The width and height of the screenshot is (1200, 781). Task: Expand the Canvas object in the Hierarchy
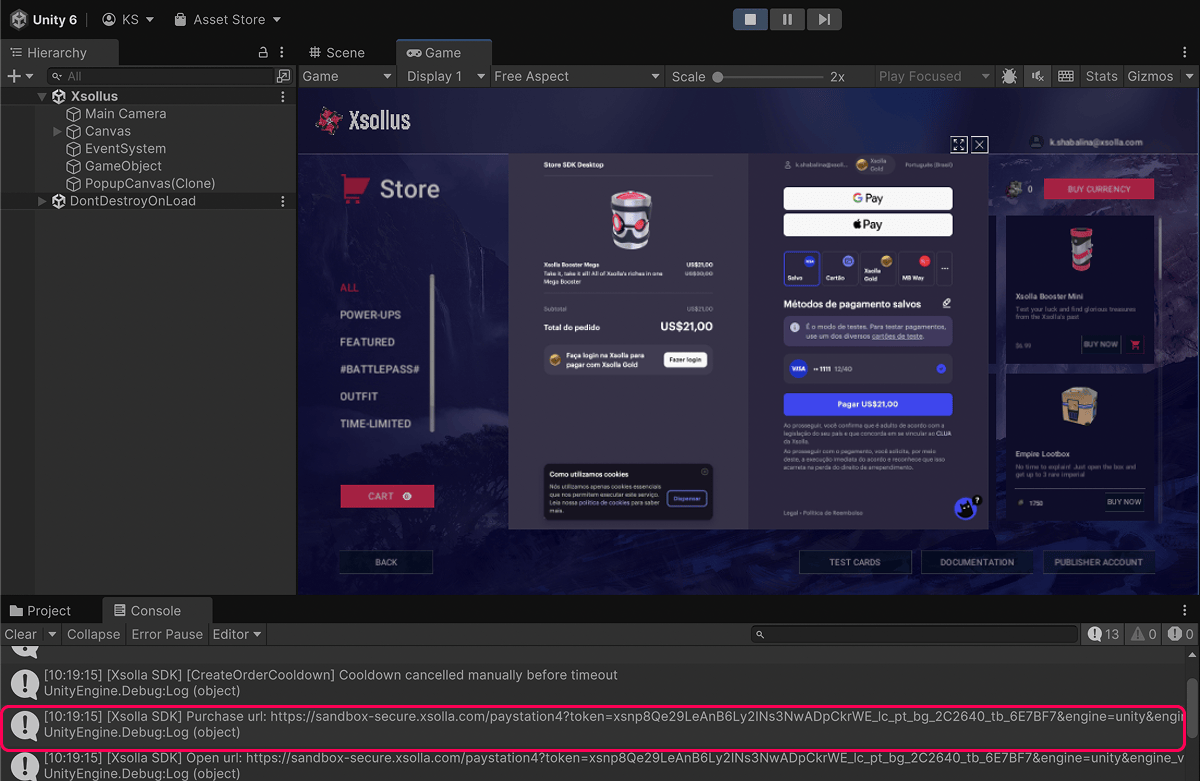57,131
